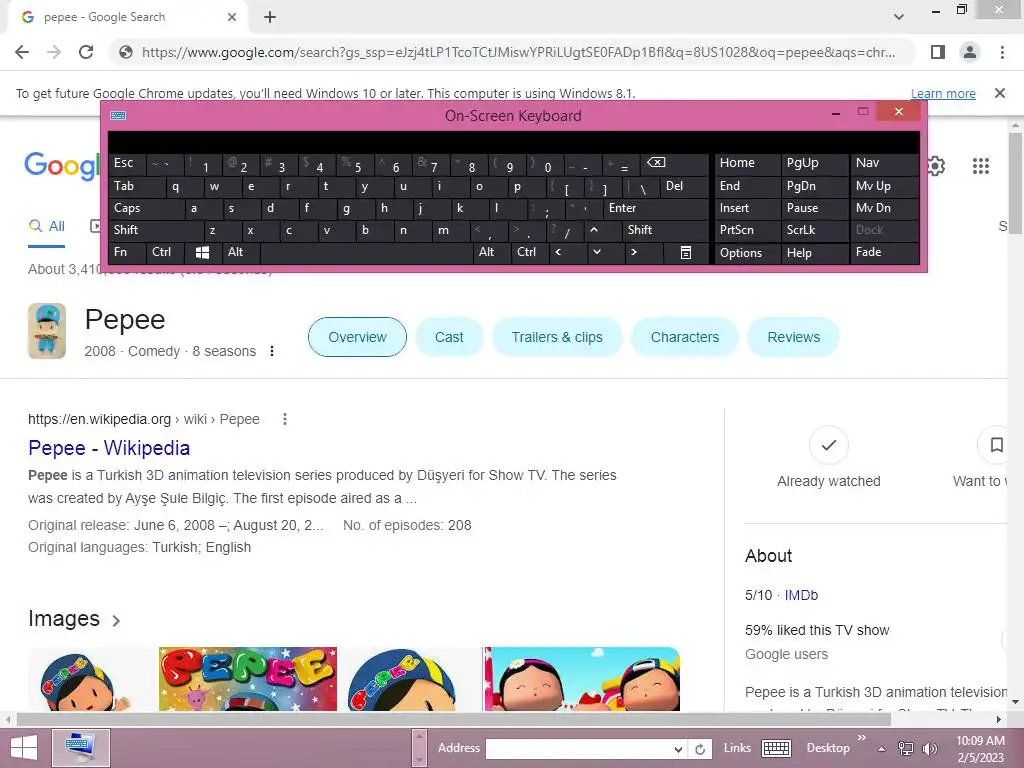
Task: Open the Chrome tab search dropdown
Action: pyautogui.click(x=899, y=17)
